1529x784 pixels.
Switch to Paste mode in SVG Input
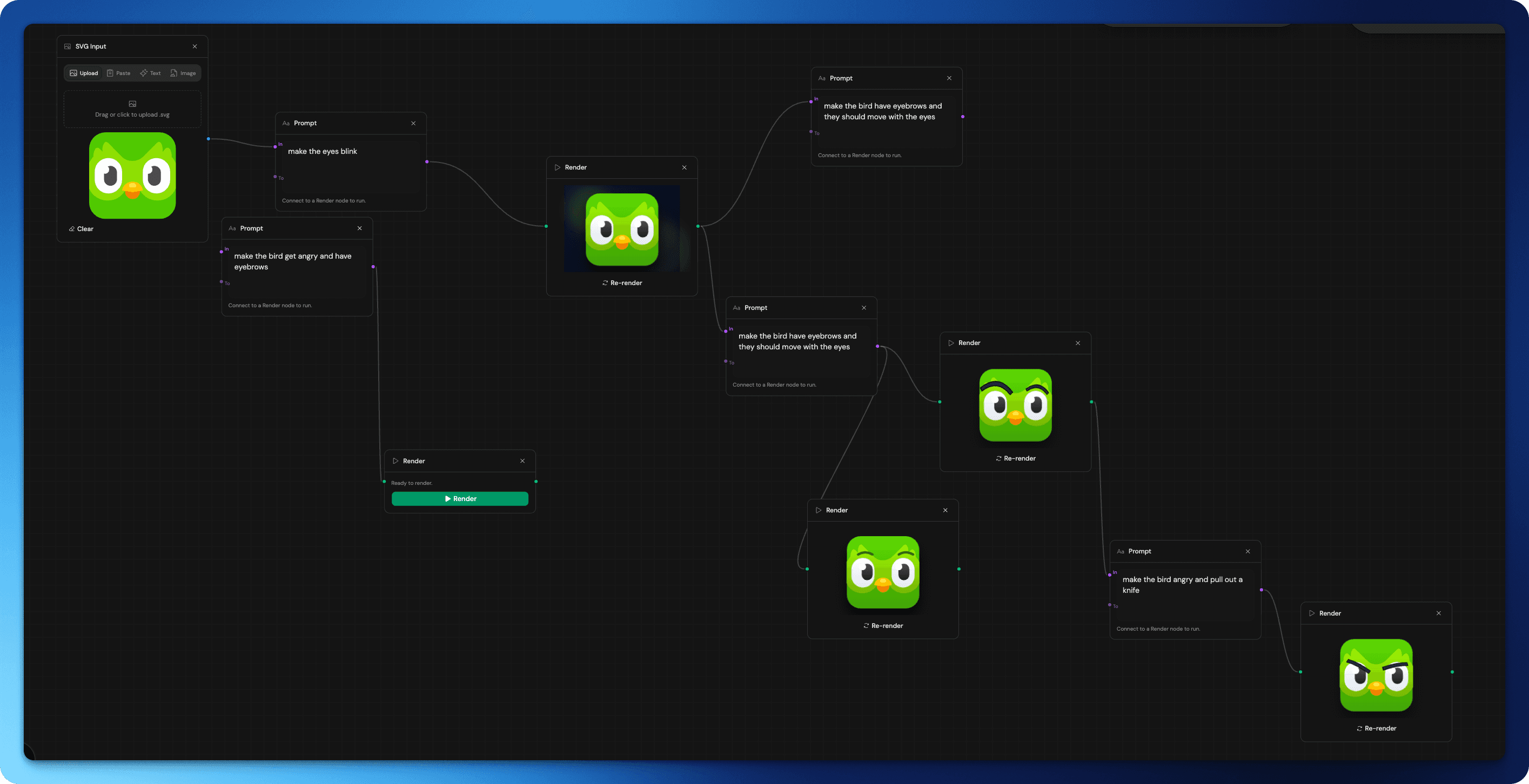click(x=119, y=73)
